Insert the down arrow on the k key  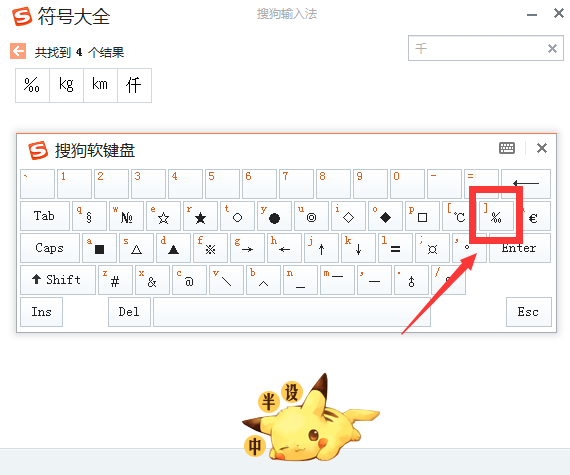tap(358, 248)
